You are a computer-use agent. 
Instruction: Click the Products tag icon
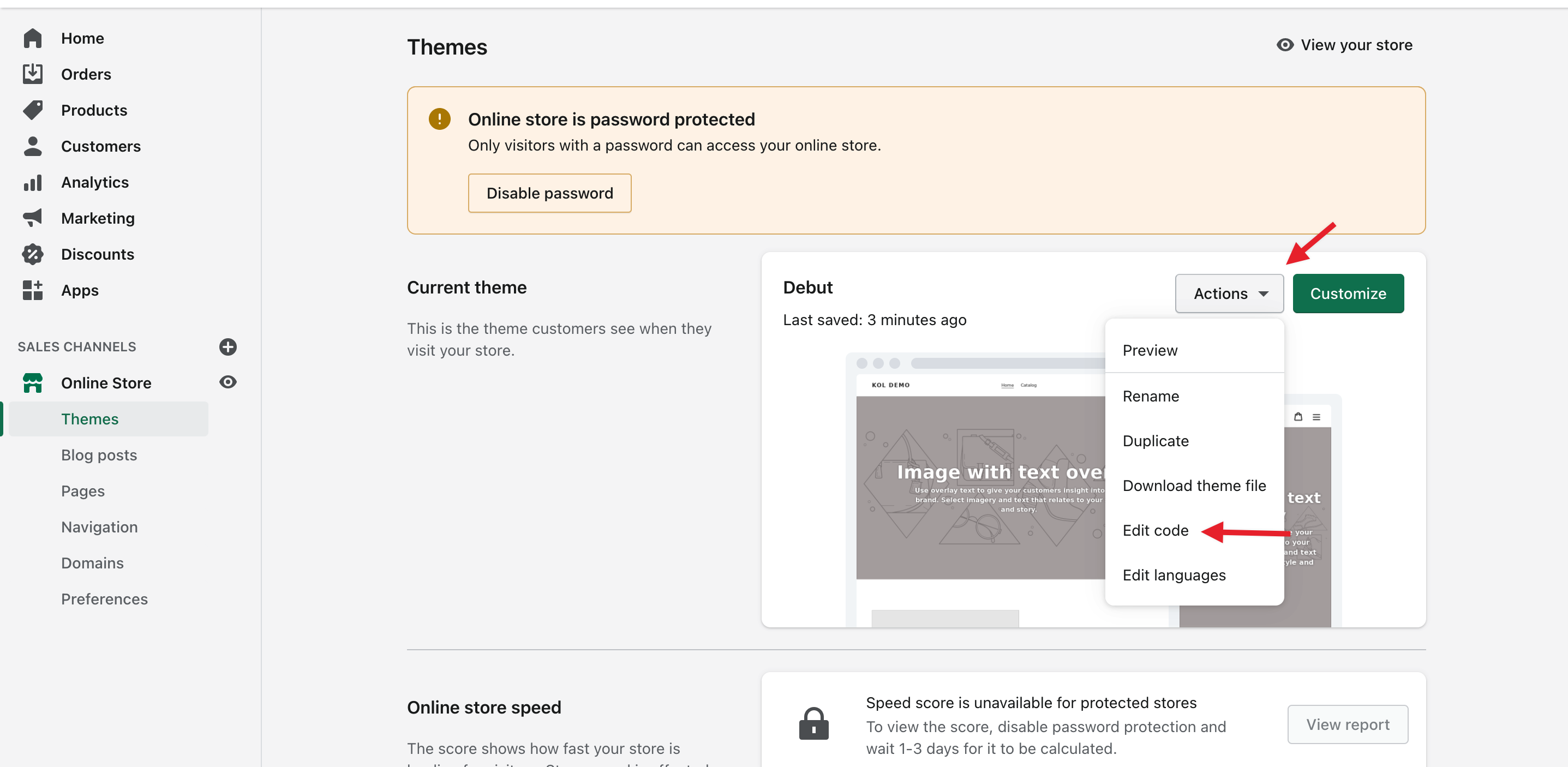pos(32,110)
